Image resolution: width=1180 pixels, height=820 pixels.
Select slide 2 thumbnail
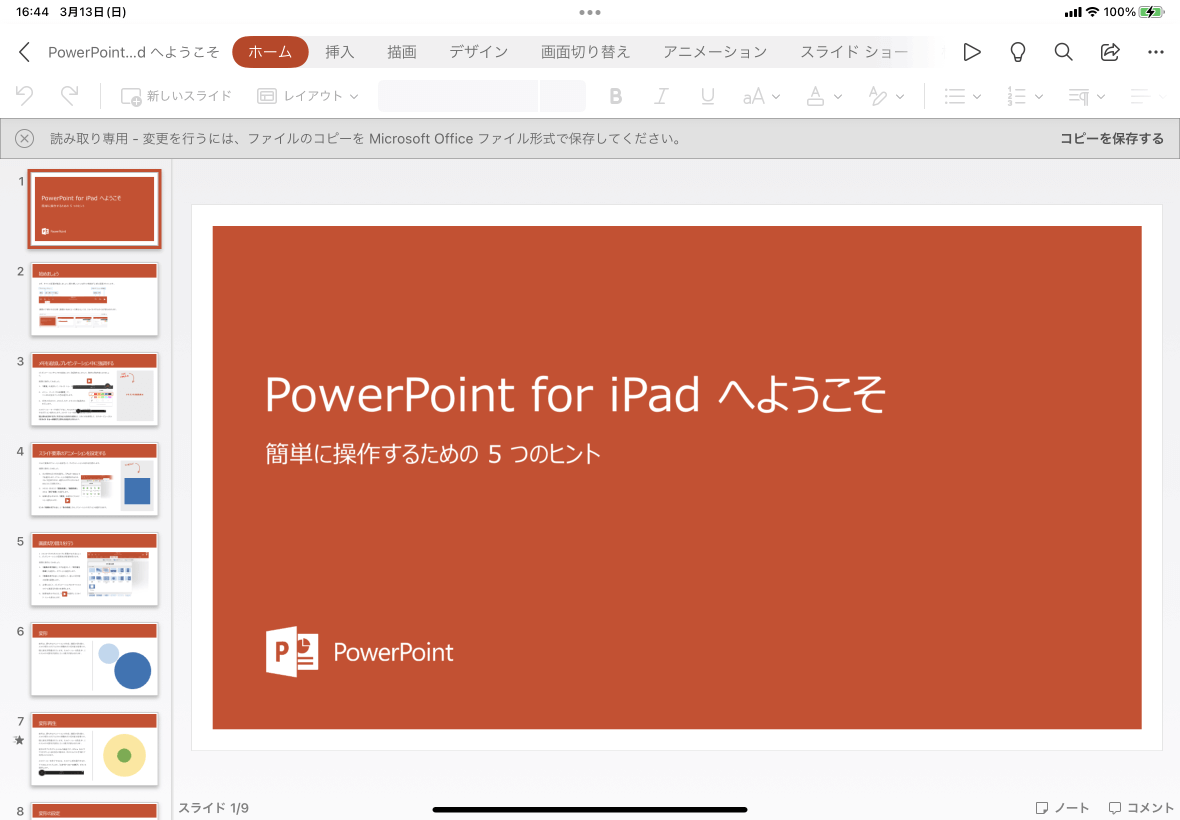click(x=94, y=299)
